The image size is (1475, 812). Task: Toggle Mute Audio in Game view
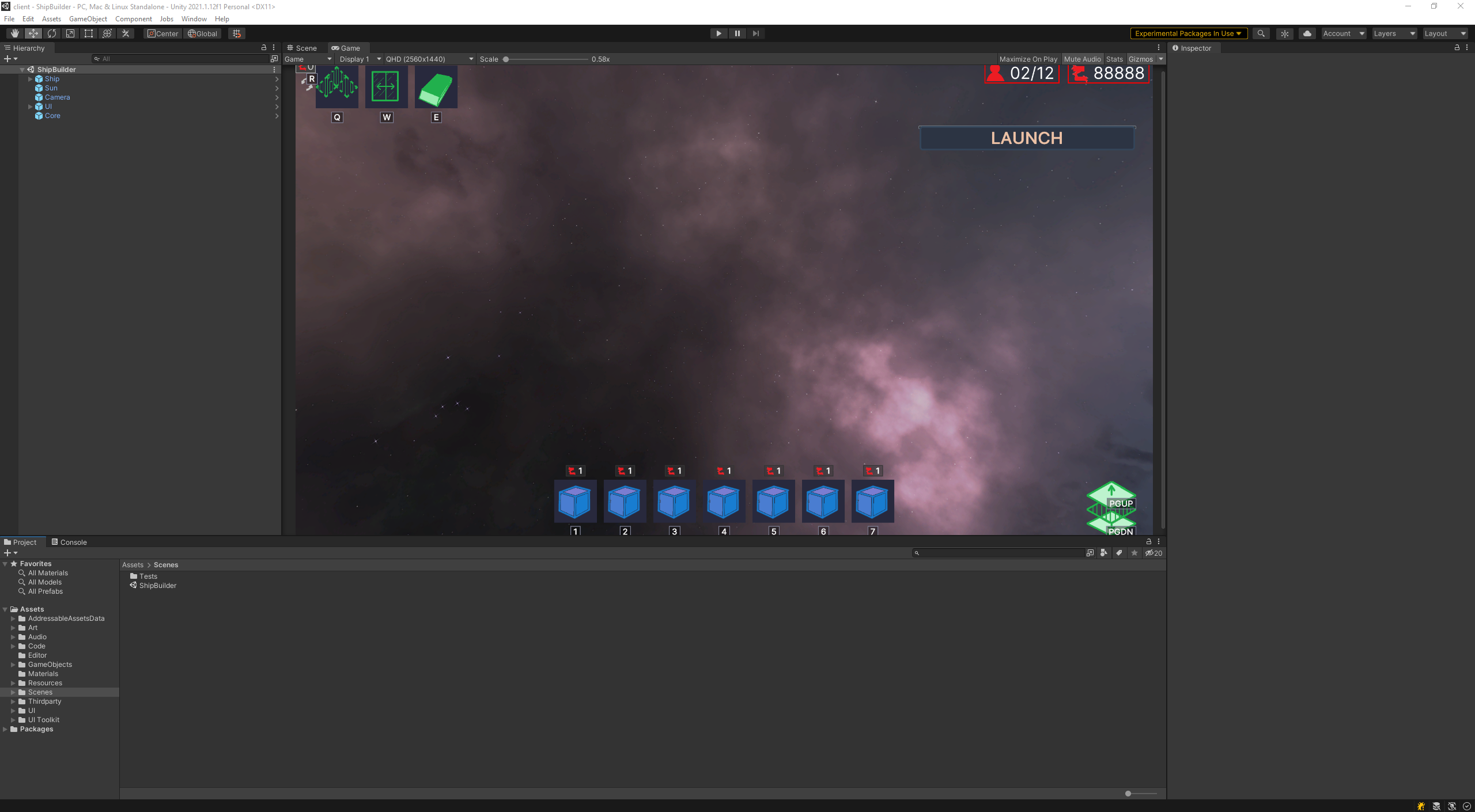pos(1082,59)
